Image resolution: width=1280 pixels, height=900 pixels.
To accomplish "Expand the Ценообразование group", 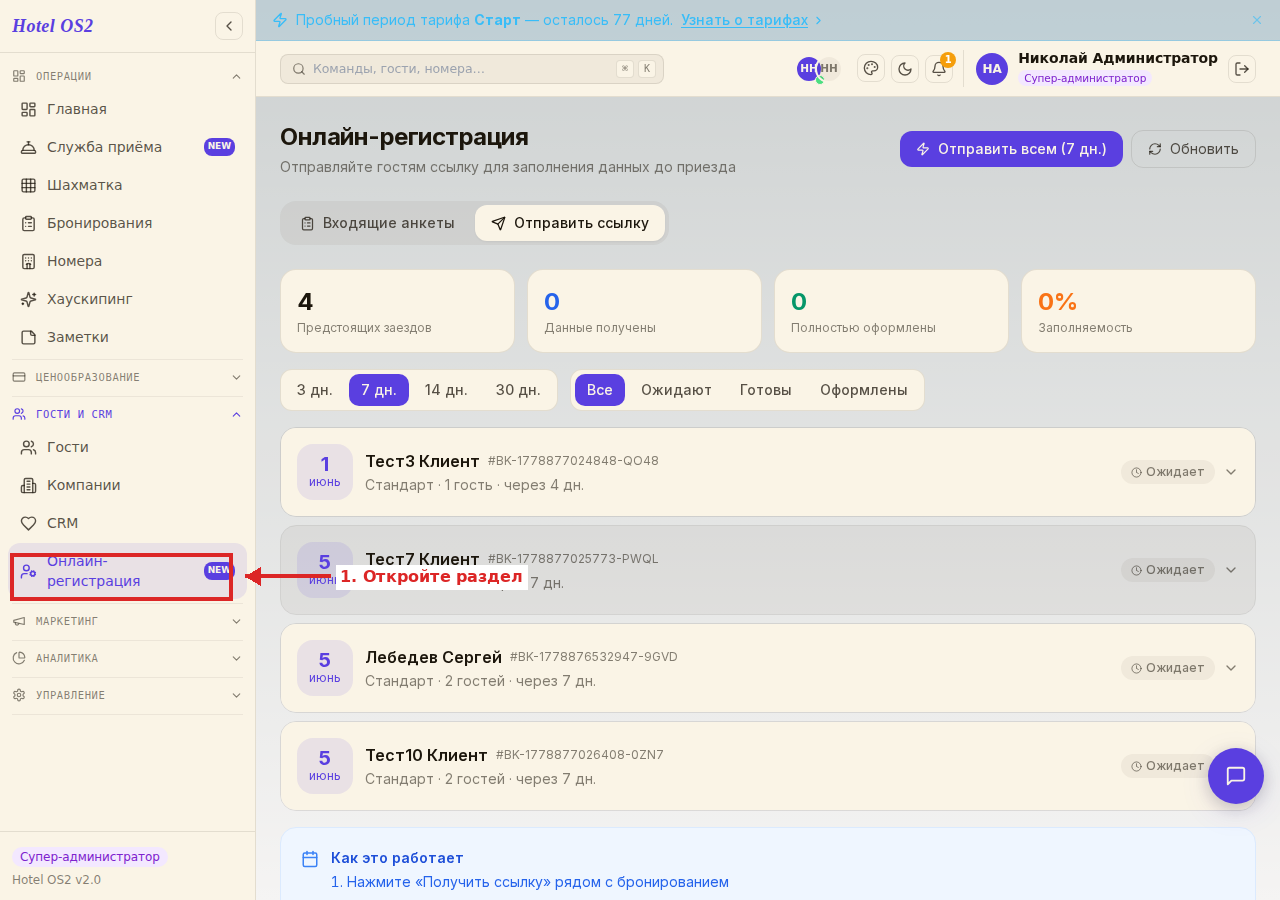I will coord(127,377).
